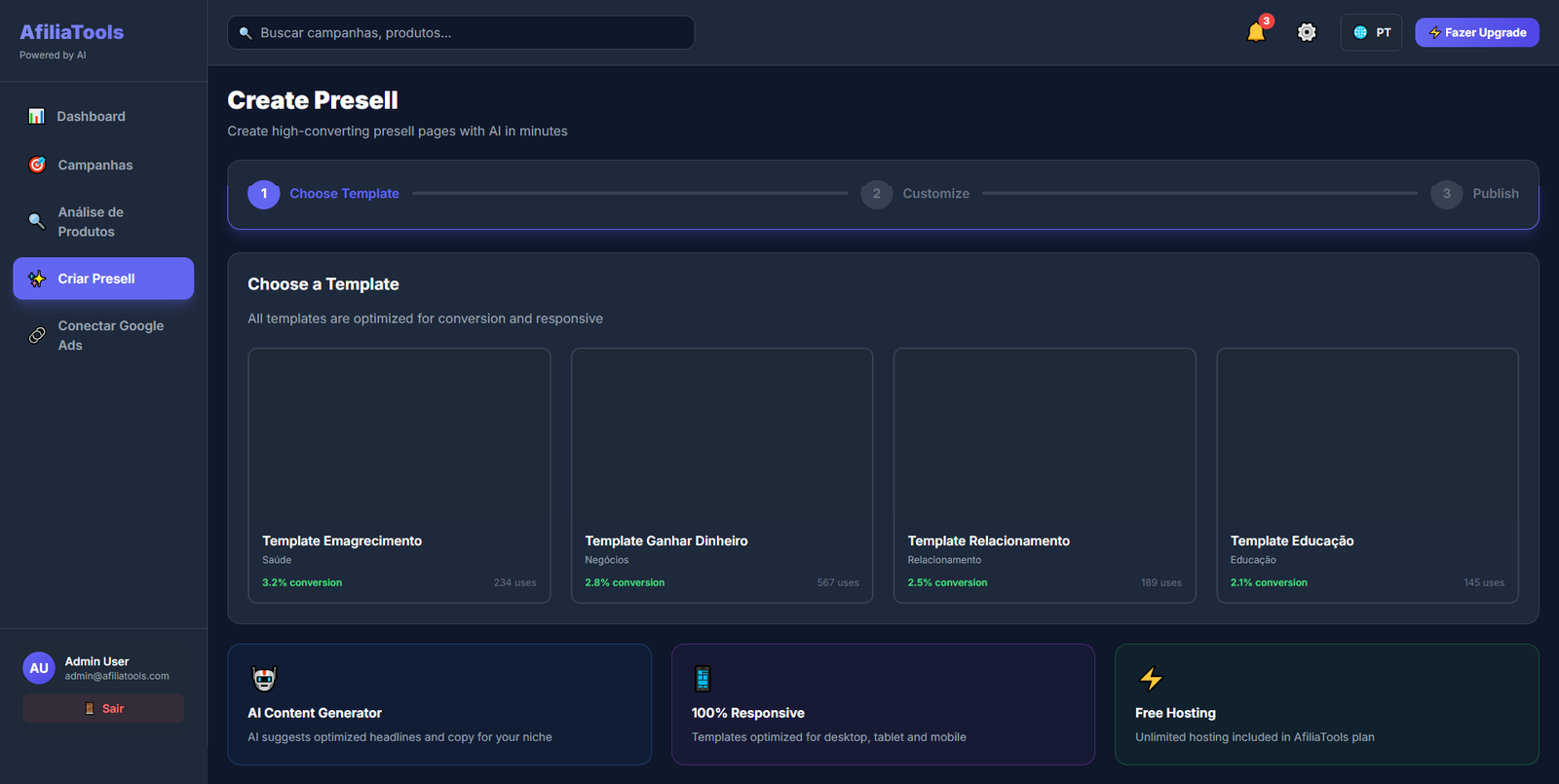This screenshot has width=1559, height=784.
Task: Click the Sair logout button
Action: 103,708
